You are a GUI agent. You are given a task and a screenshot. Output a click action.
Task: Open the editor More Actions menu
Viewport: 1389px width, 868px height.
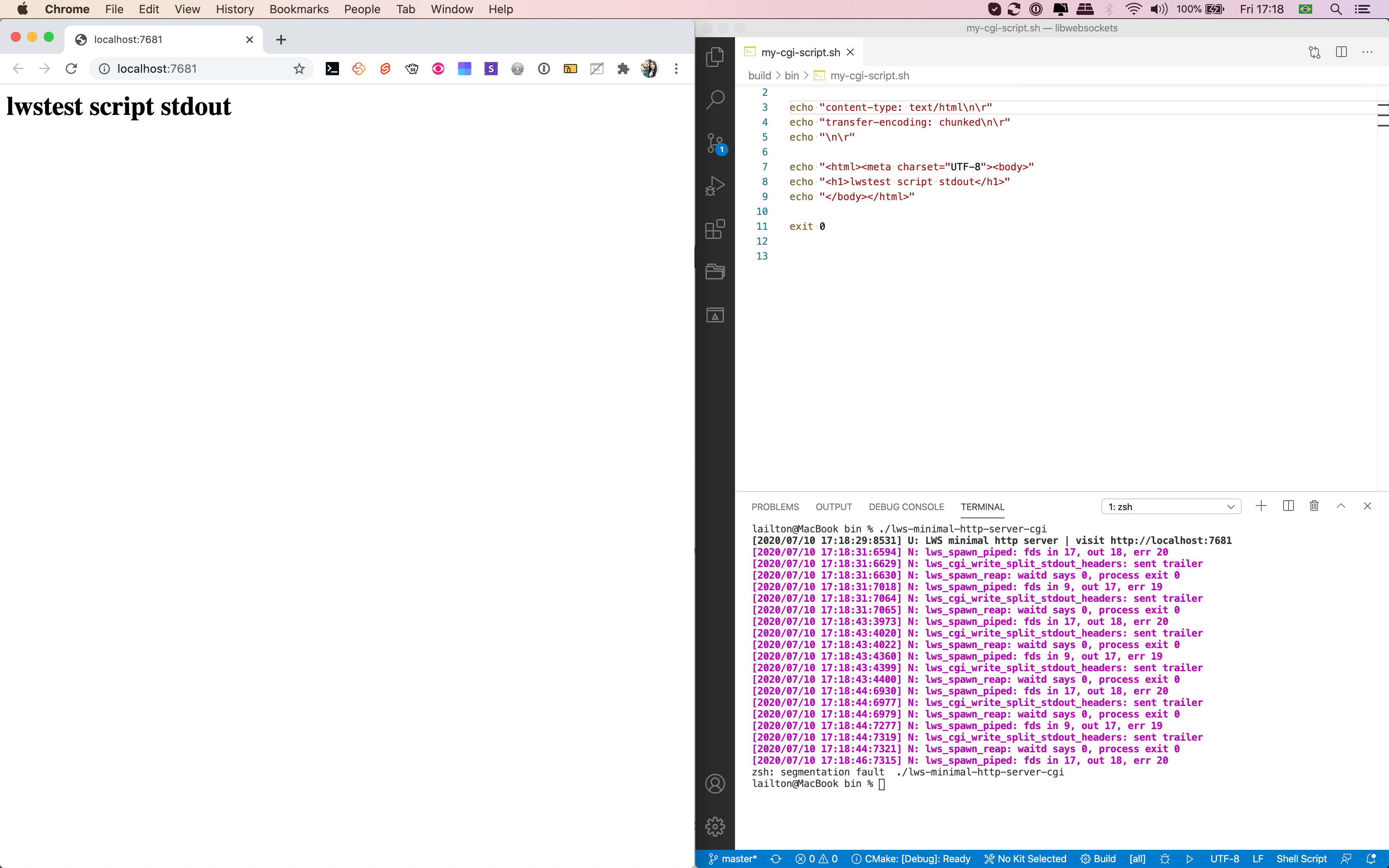coord(1368,52)
